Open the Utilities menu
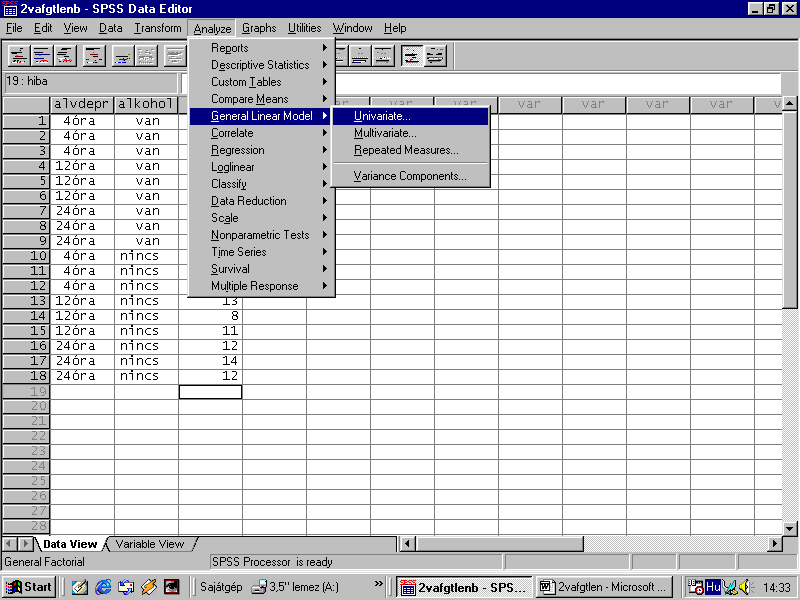This screenshot has width=800, height=600. click(305, 28)
